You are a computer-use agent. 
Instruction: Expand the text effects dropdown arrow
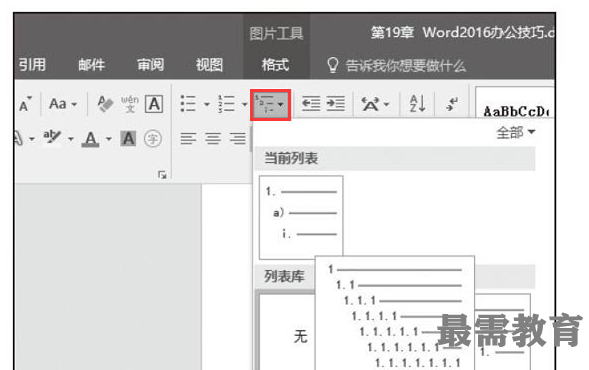tap(32, 139)
